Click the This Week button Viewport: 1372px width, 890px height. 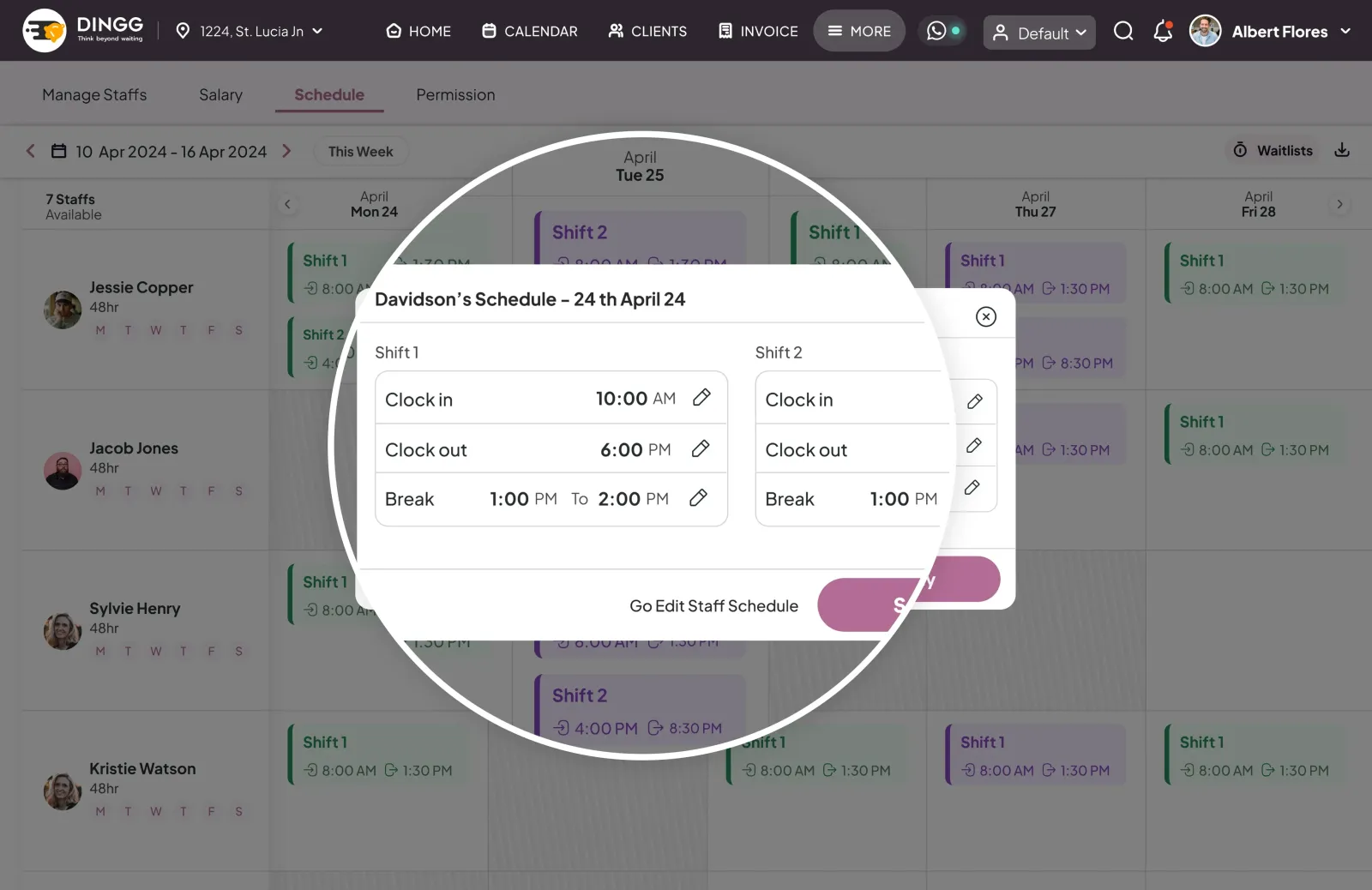pyautogui.click(x=360, y=151)
